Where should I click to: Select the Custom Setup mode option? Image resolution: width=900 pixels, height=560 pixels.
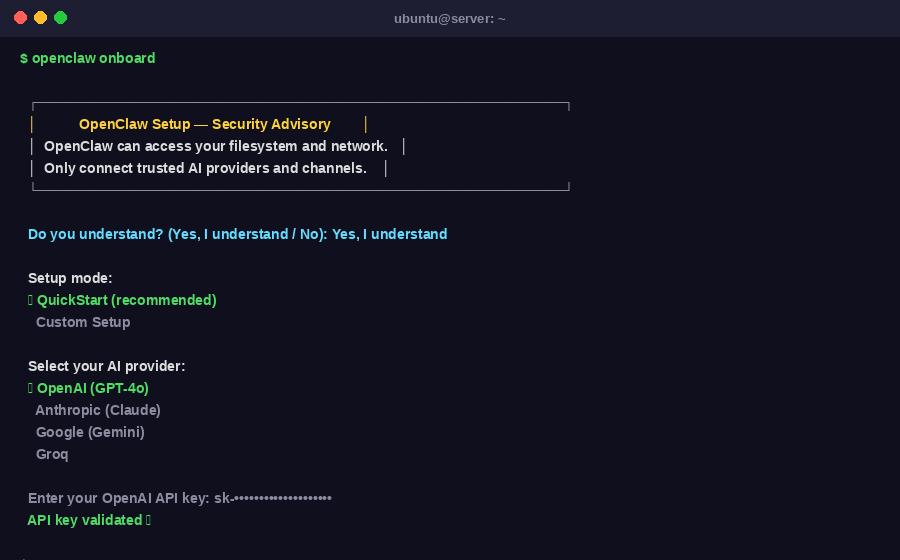click(x=83, y=322)
